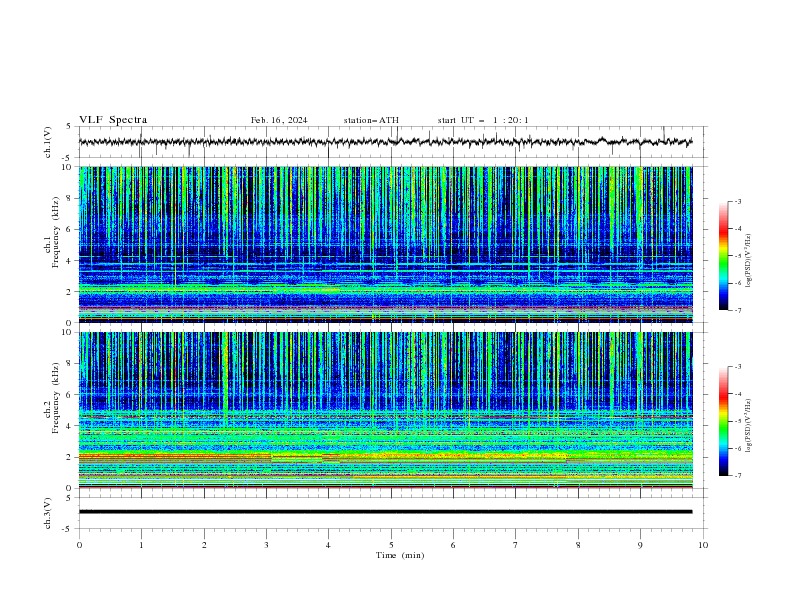Click the "ch.3(V)" axis label

pyautogui.click(x=48, y=514)
